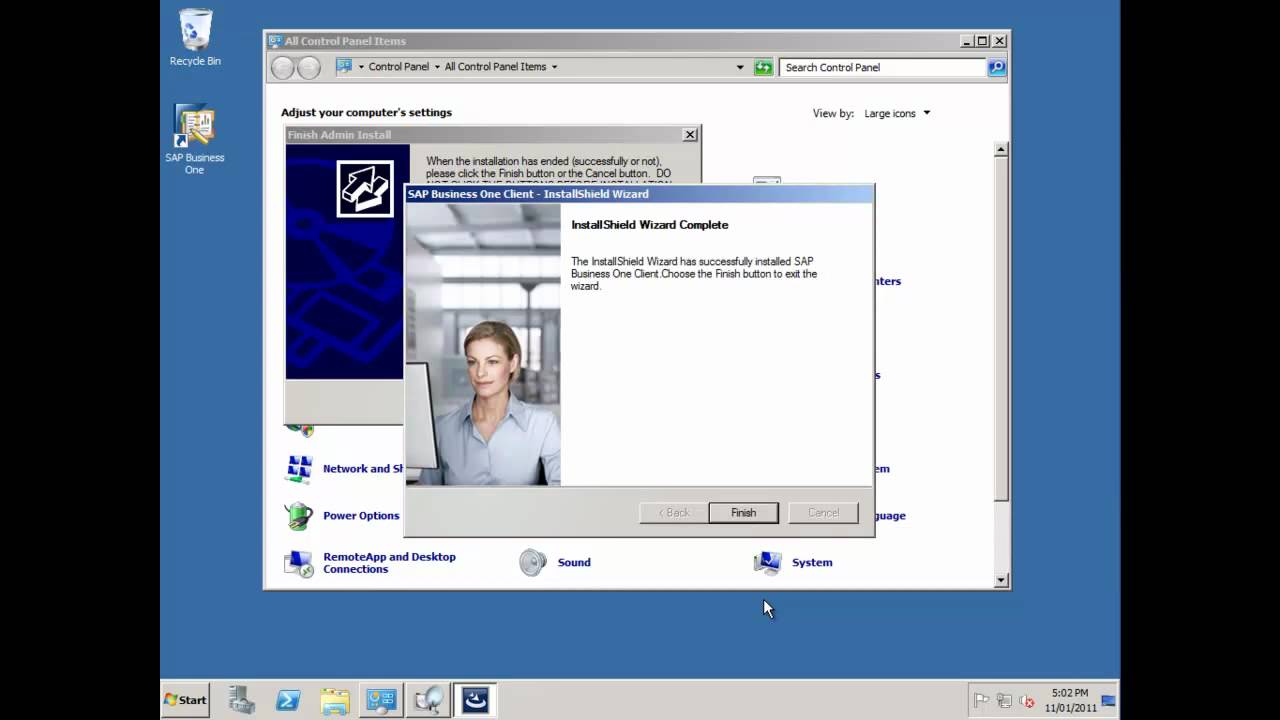Switch to the magnifier-icon taskbar application

click(428, 700)
